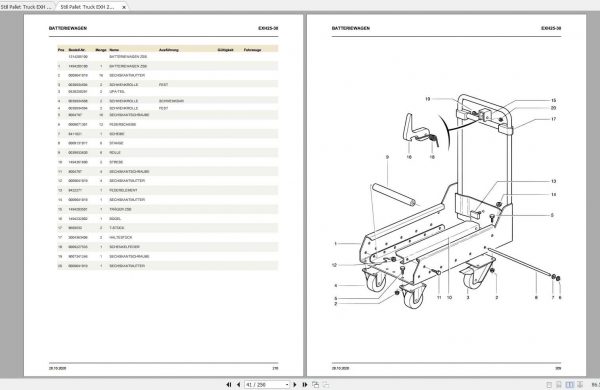This screenshot has width=600, height=390.
Task: Click the EXH25-30 label on the left page
Action: (x=268, y=28)
